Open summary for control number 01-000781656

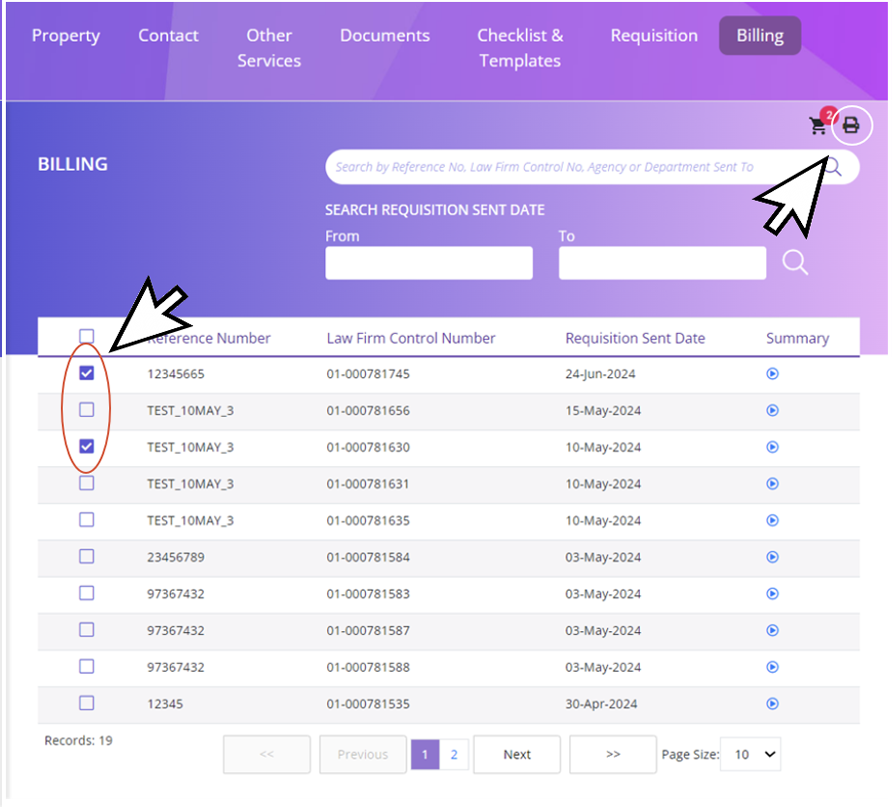coord(772,411)
